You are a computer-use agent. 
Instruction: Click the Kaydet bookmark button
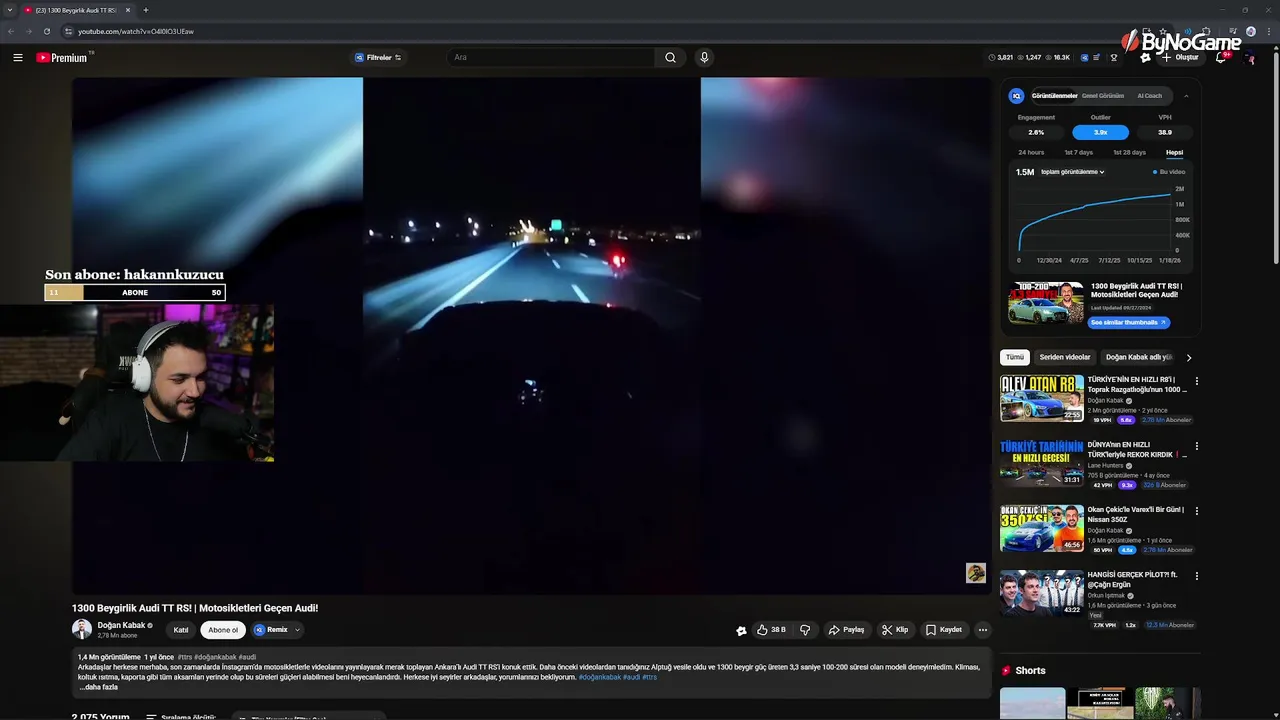click(x=944, y=630)
